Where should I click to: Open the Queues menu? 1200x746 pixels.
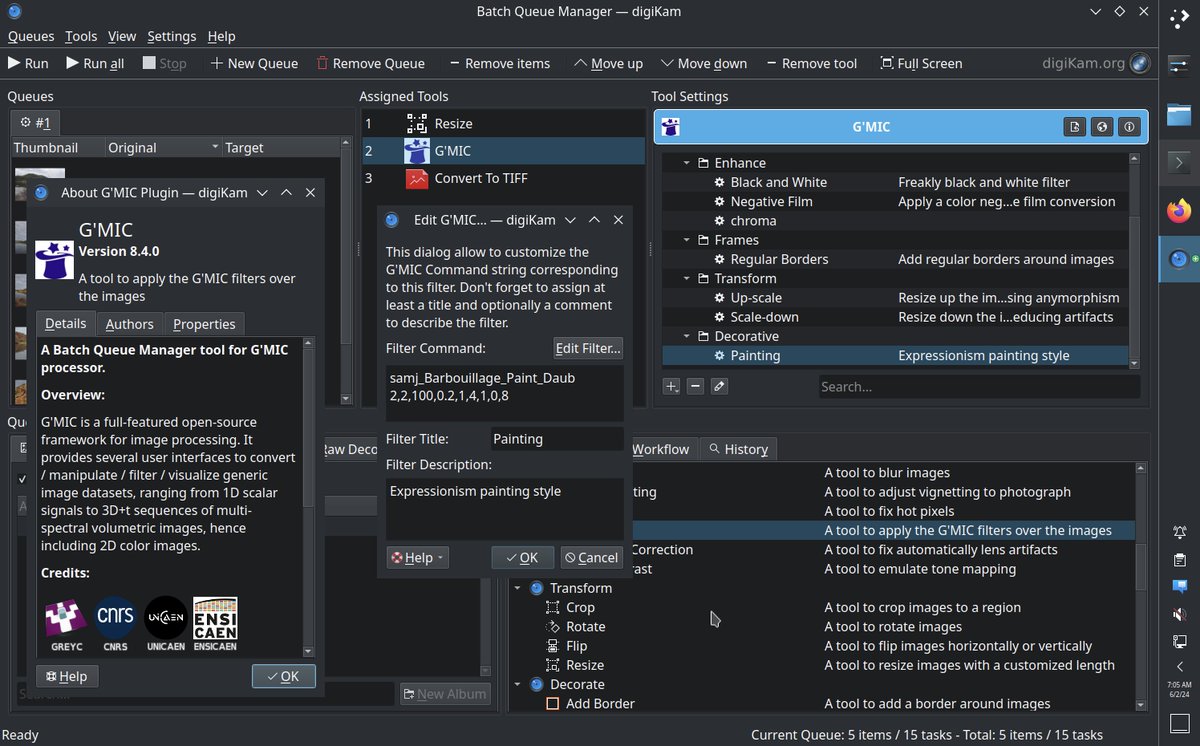[31, 36]
